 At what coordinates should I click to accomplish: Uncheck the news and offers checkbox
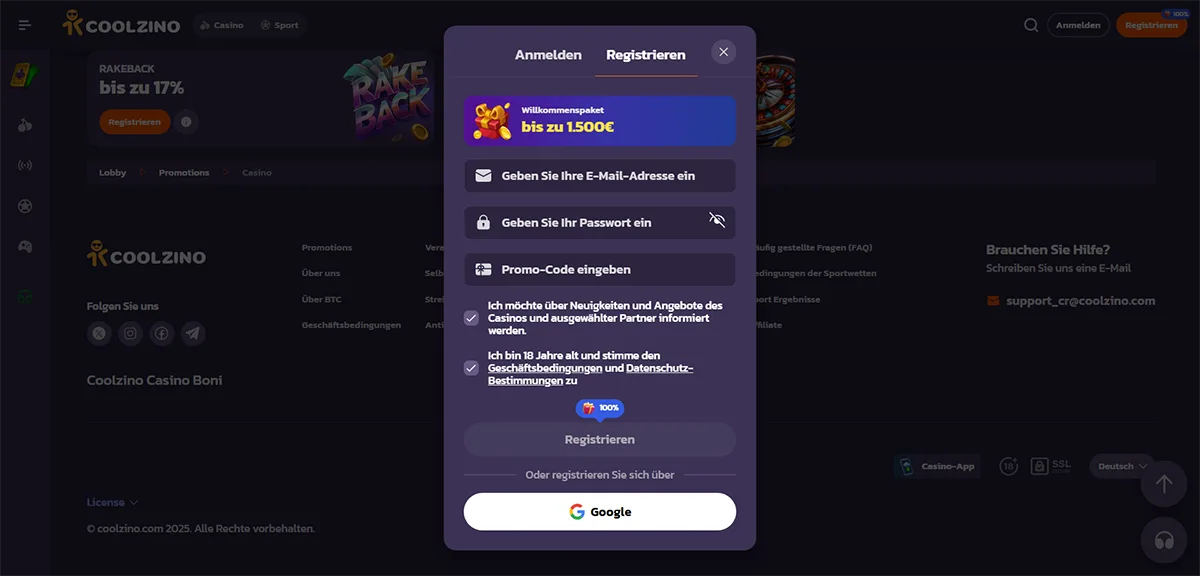[471, 318]
